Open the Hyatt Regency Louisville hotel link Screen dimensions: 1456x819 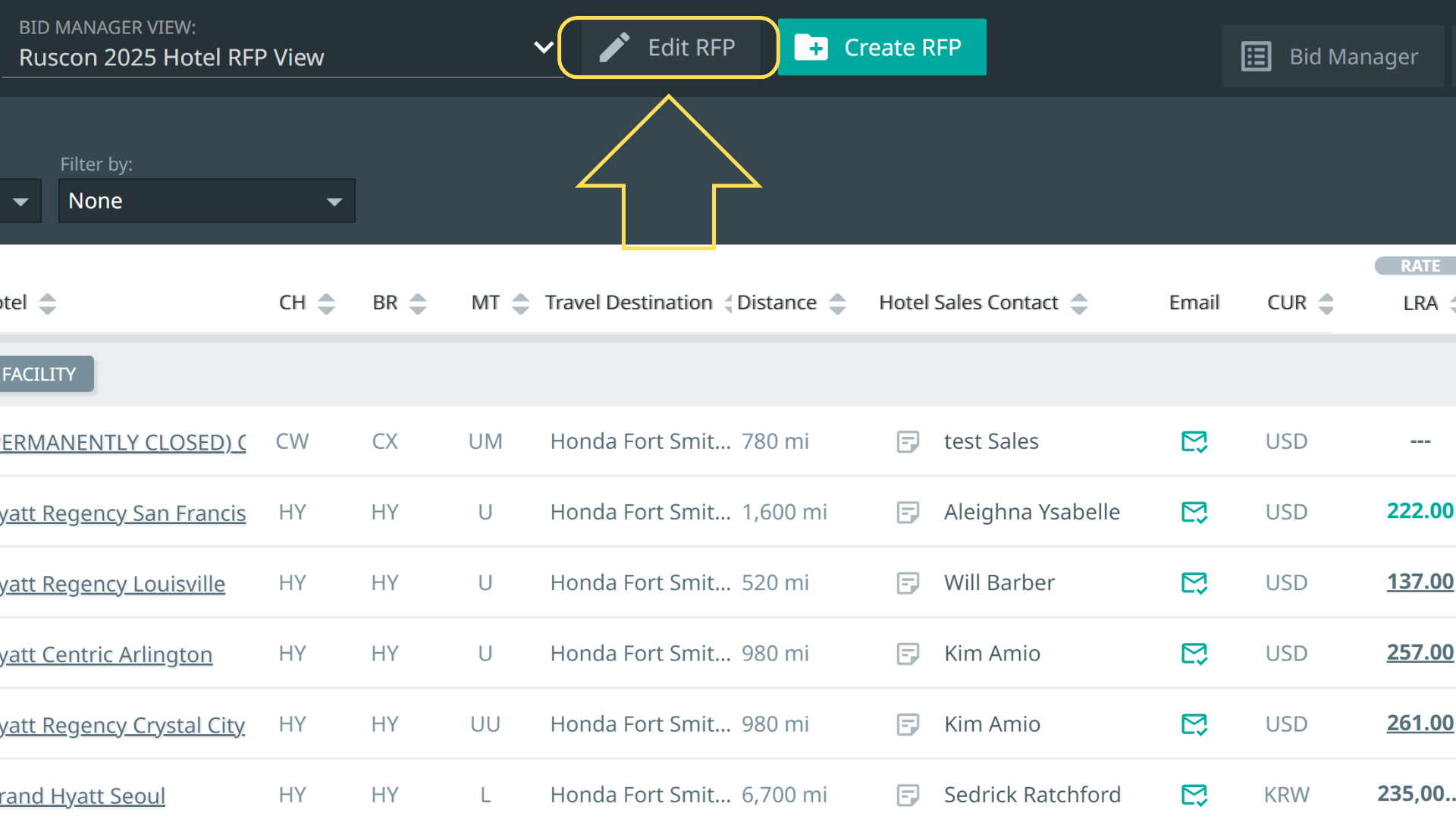click(x=114, y=584)
